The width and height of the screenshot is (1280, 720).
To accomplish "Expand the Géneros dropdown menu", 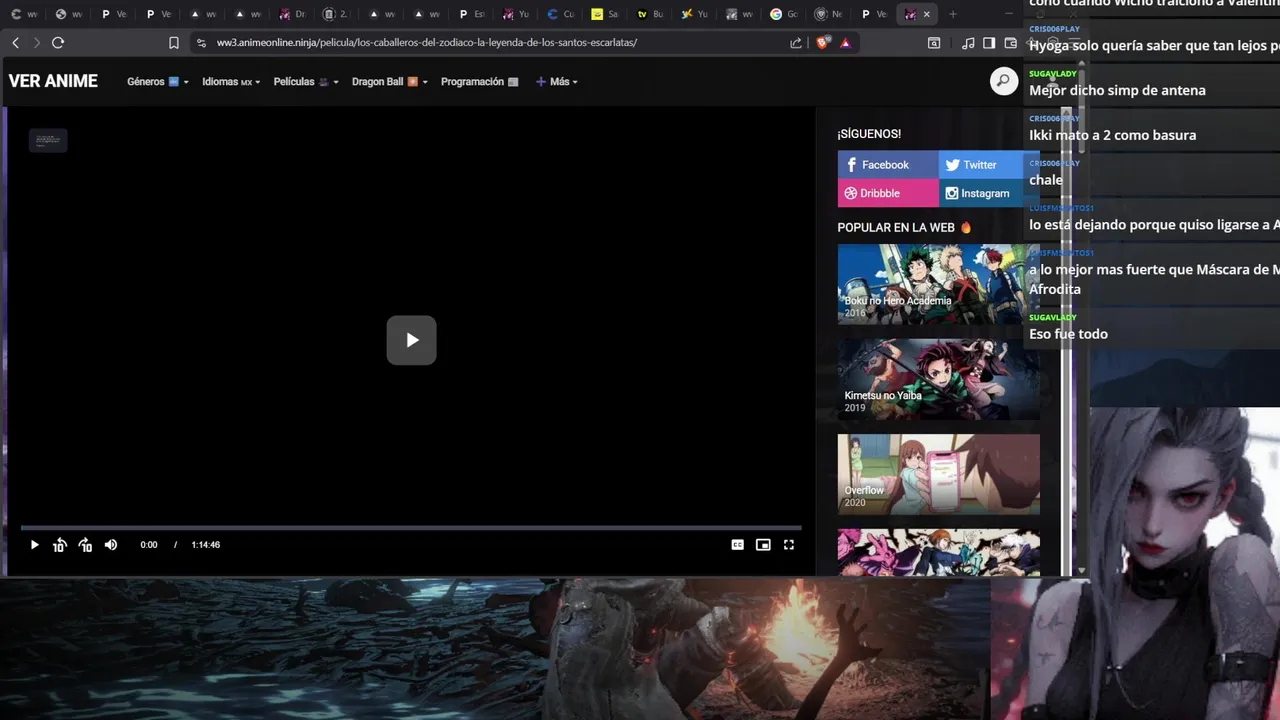I will (x=158, y=82).
